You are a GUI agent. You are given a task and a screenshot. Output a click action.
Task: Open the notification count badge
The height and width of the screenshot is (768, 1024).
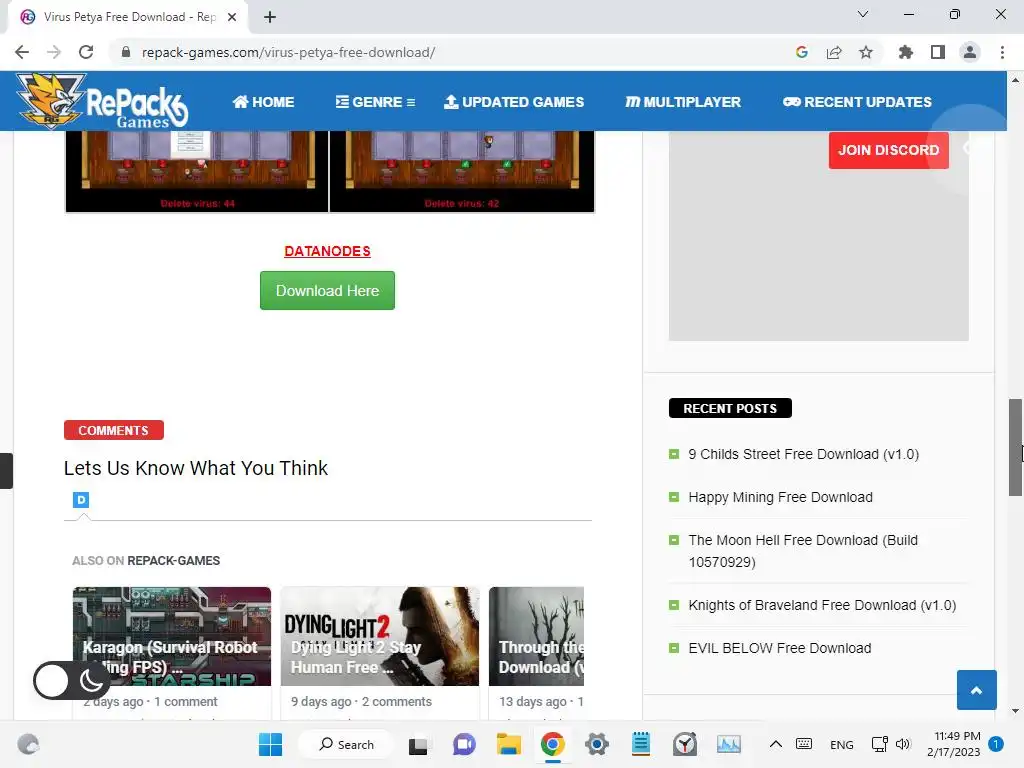point(996,744)
